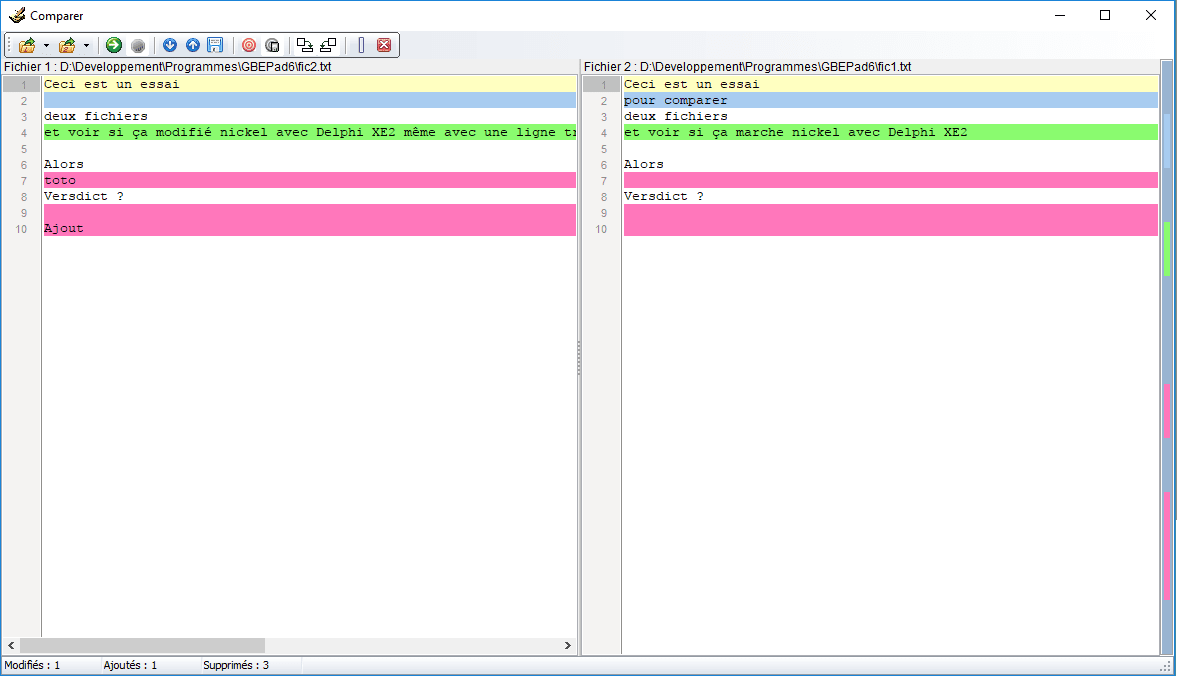Select line 'Ceci est un essai' in Fichier 2
Image resolution: width=1177 pixels, height=676 pixels.
point(890,84)
